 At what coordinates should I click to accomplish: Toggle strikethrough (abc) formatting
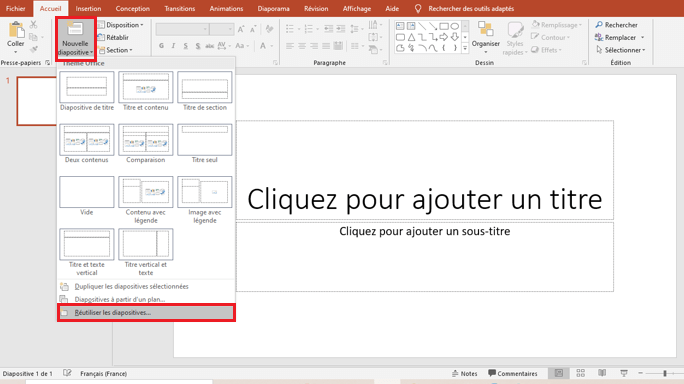click(210, 46)
